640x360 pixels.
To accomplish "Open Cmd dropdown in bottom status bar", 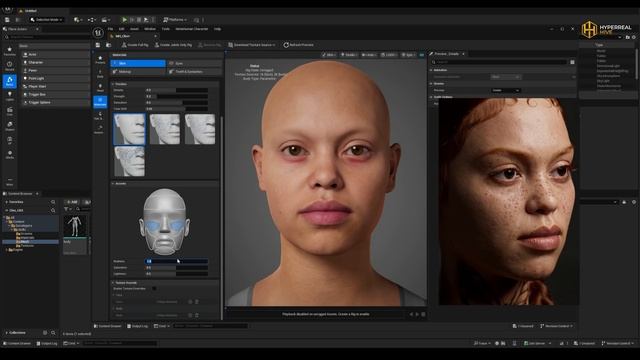I will pos(71,343).
